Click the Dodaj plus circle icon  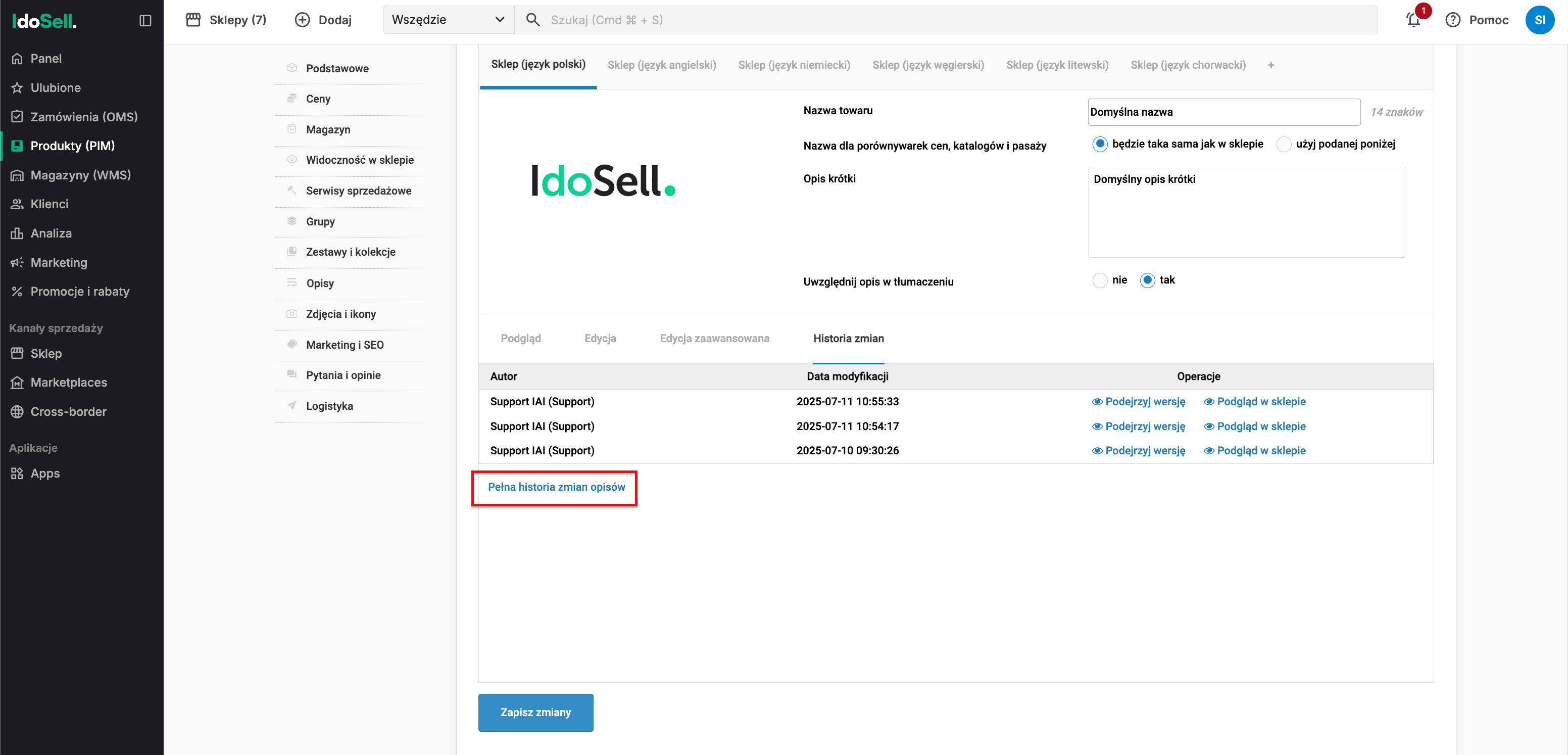point(302,20)
